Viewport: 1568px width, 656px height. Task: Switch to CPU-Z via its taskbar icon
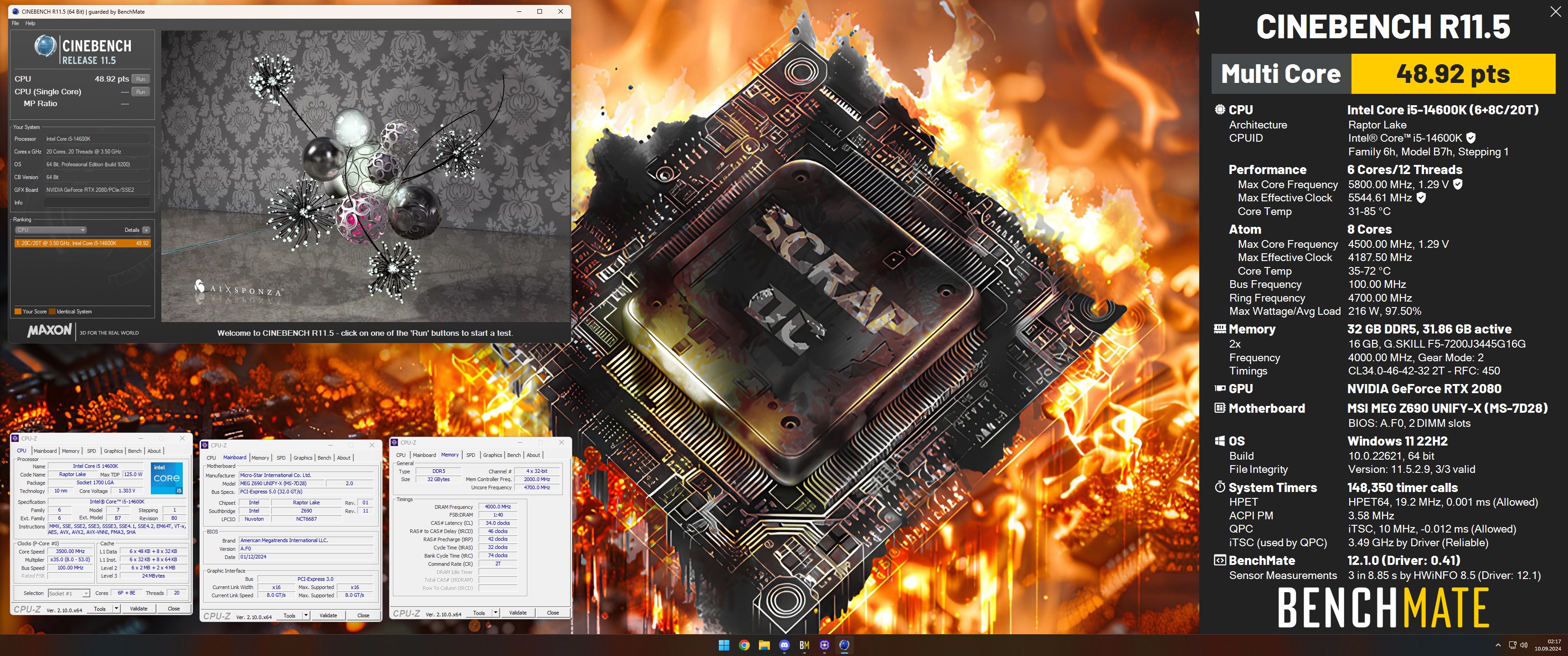[x=824, y=645]
